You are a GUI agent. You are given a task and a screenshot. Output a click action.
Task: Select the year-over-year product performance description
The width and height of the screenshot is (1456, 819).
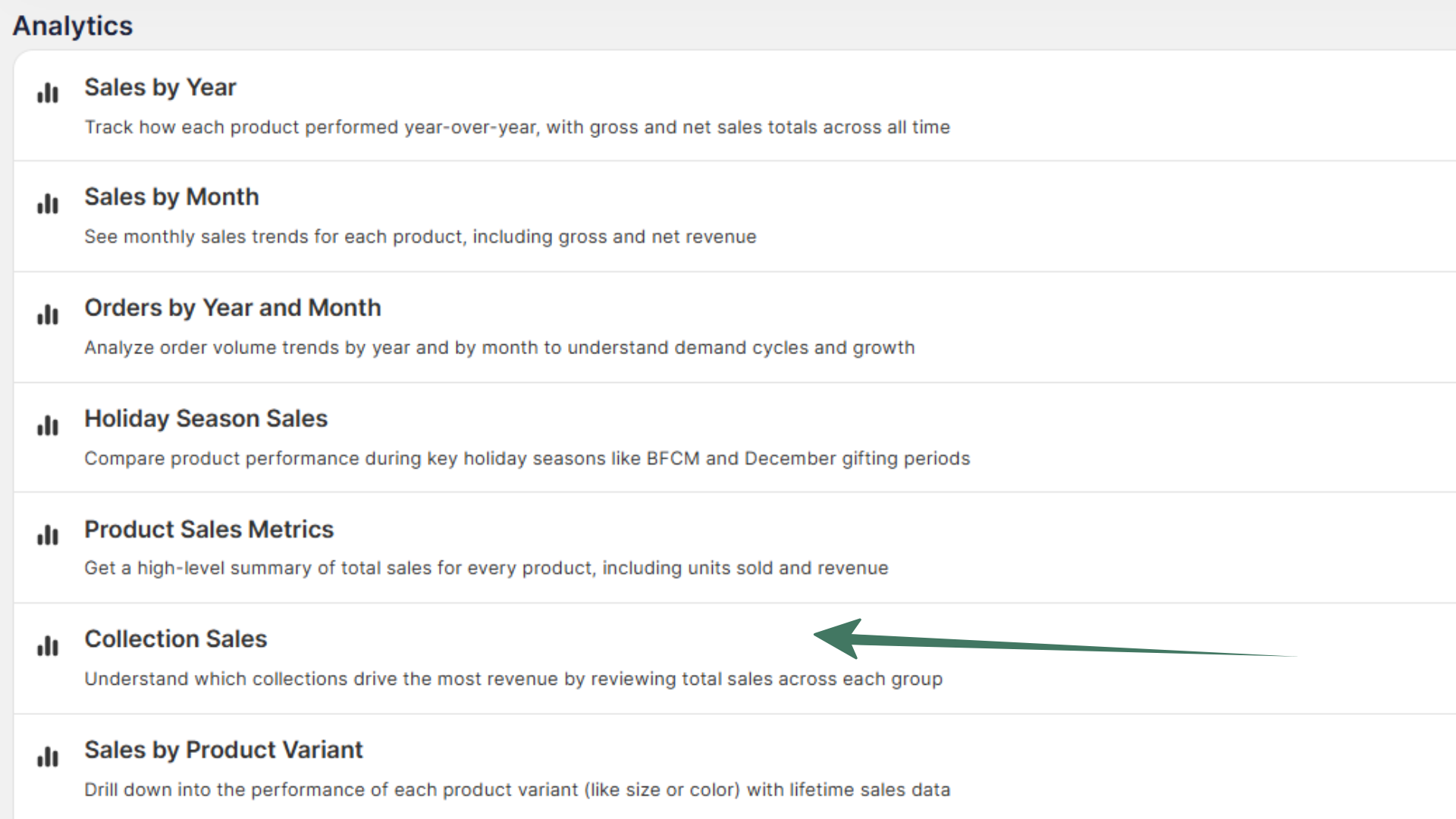click(516, 127)
